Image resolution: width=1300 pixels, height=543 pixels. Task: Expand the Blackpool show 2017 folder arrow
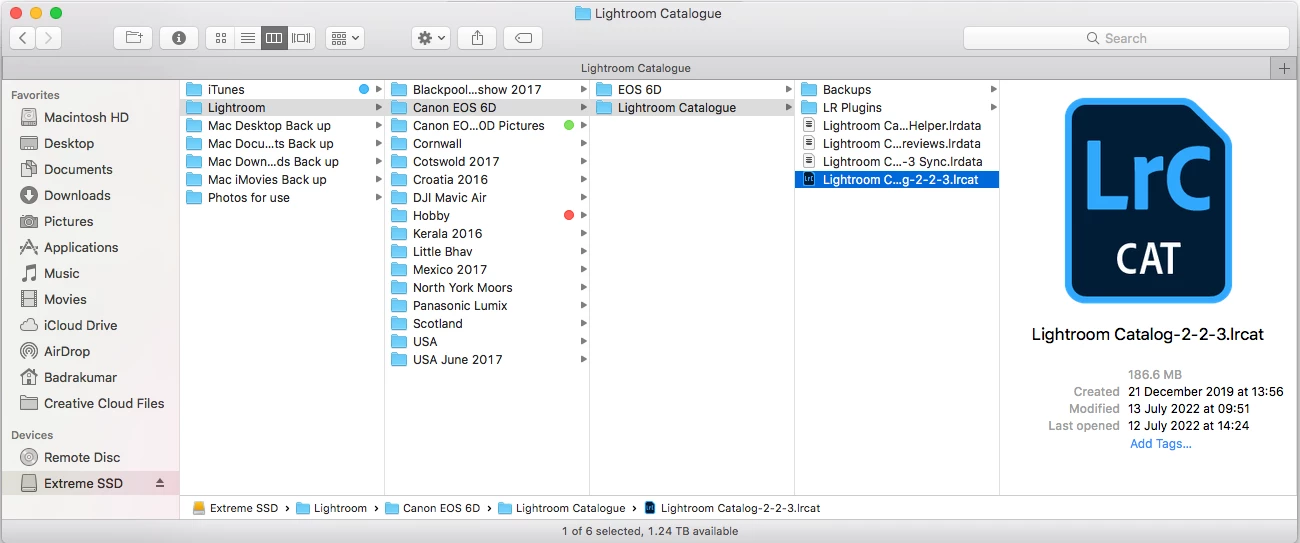click(583, 89)
